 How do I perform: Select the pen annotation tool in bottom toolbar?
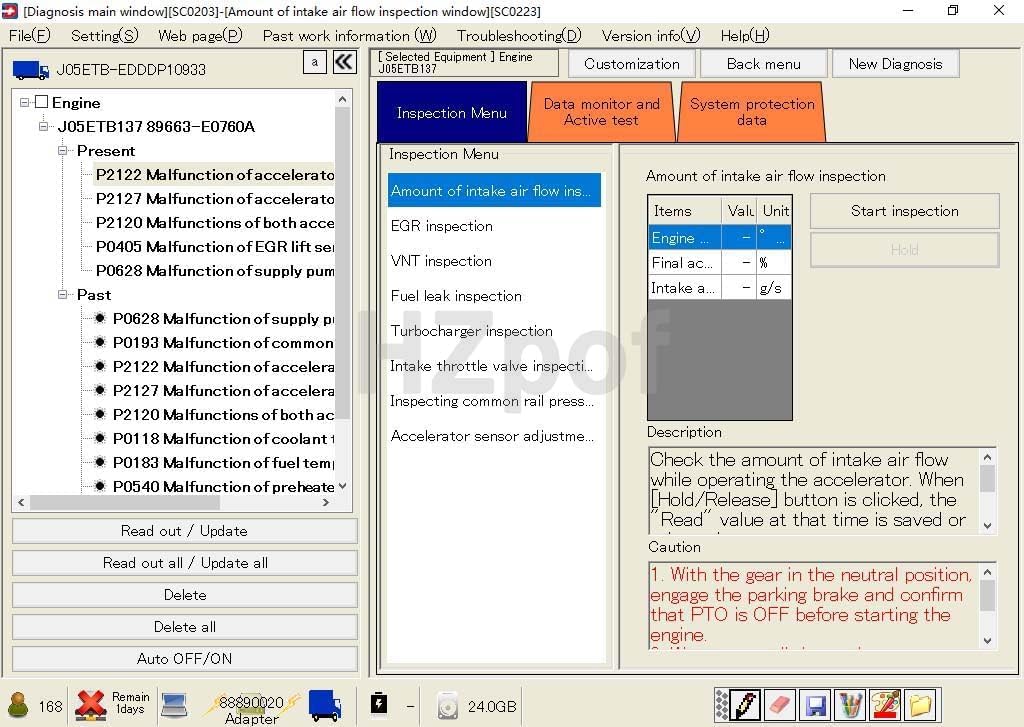tap(745, 705)
